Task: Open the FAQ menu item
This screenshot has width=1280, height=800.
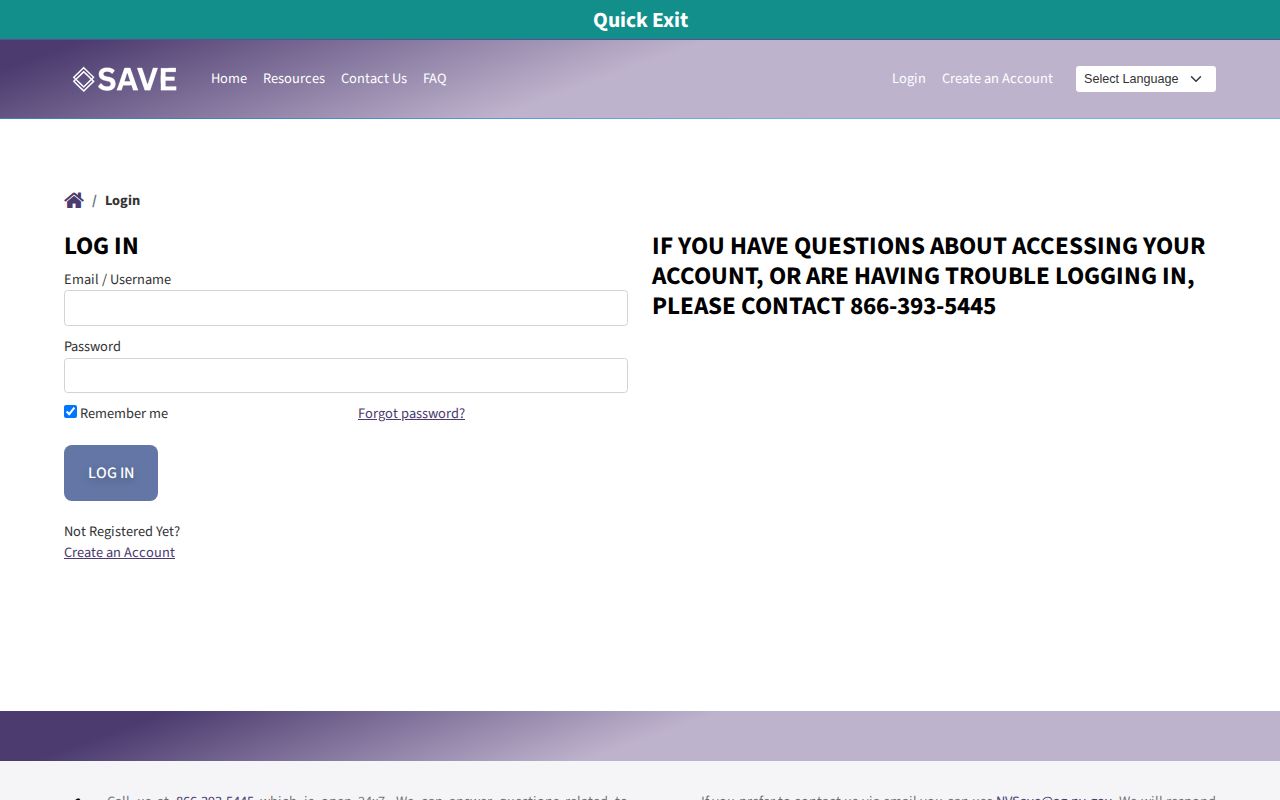Action: tap(435, 78)
